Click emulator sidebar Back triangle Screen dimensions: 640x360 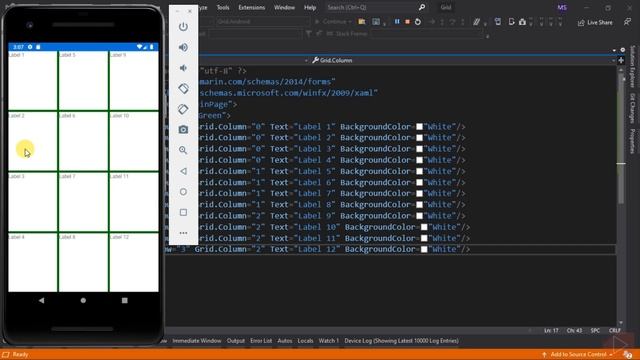pyautogui.click(x=183, y=171)
